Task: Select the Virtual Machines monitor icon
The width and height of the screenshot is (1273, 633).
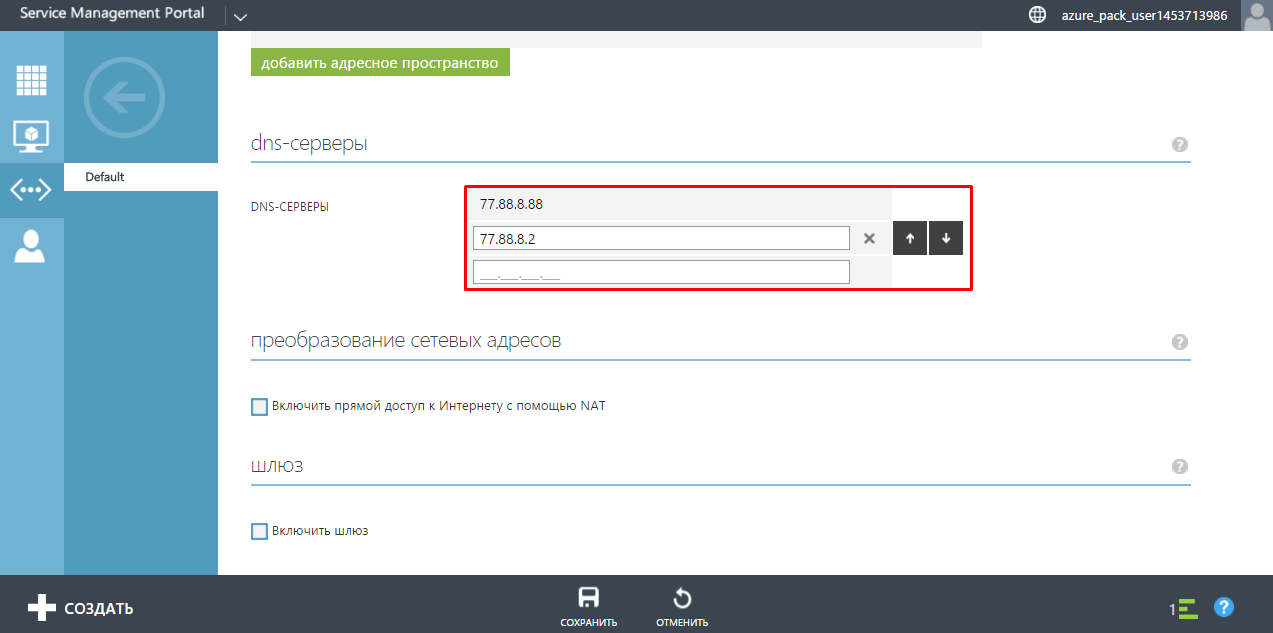Action: click(31, 135)
